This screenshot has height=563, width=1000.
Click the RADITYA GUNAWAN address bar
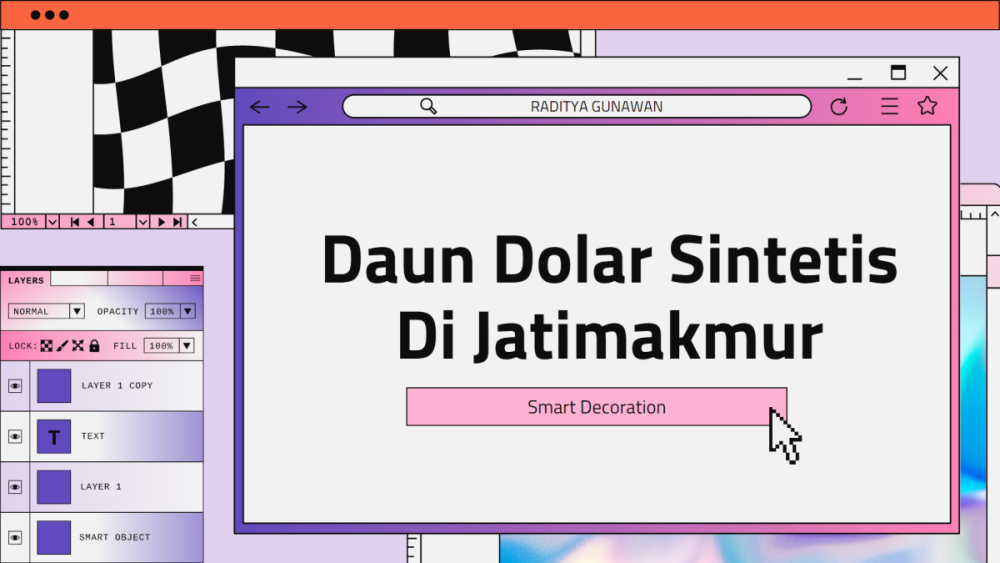click(577, 106)
